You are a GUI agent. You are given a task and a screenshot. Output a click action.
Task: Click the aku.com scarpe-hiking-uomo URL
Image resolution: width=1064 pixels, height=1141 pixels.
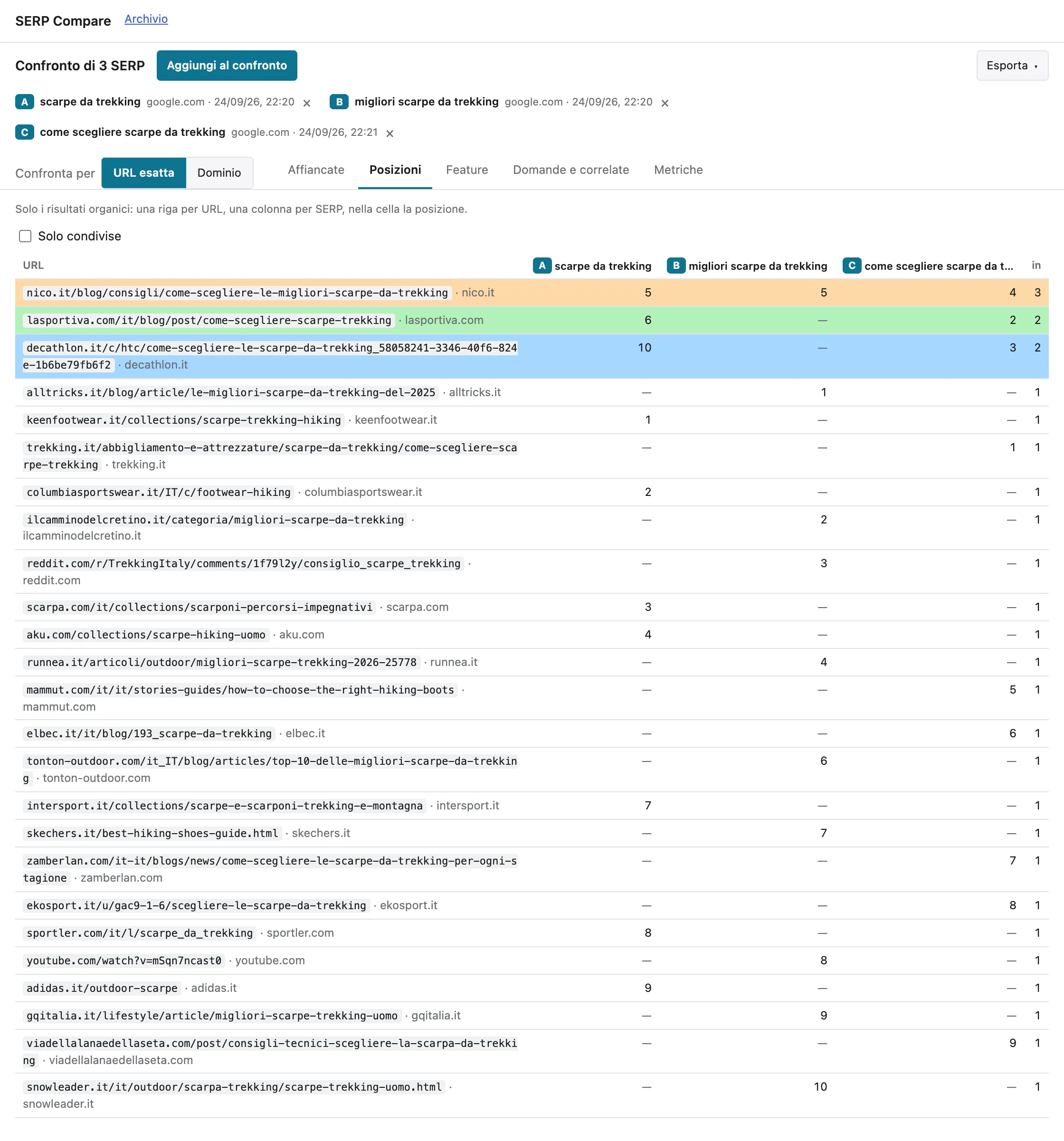146,635
